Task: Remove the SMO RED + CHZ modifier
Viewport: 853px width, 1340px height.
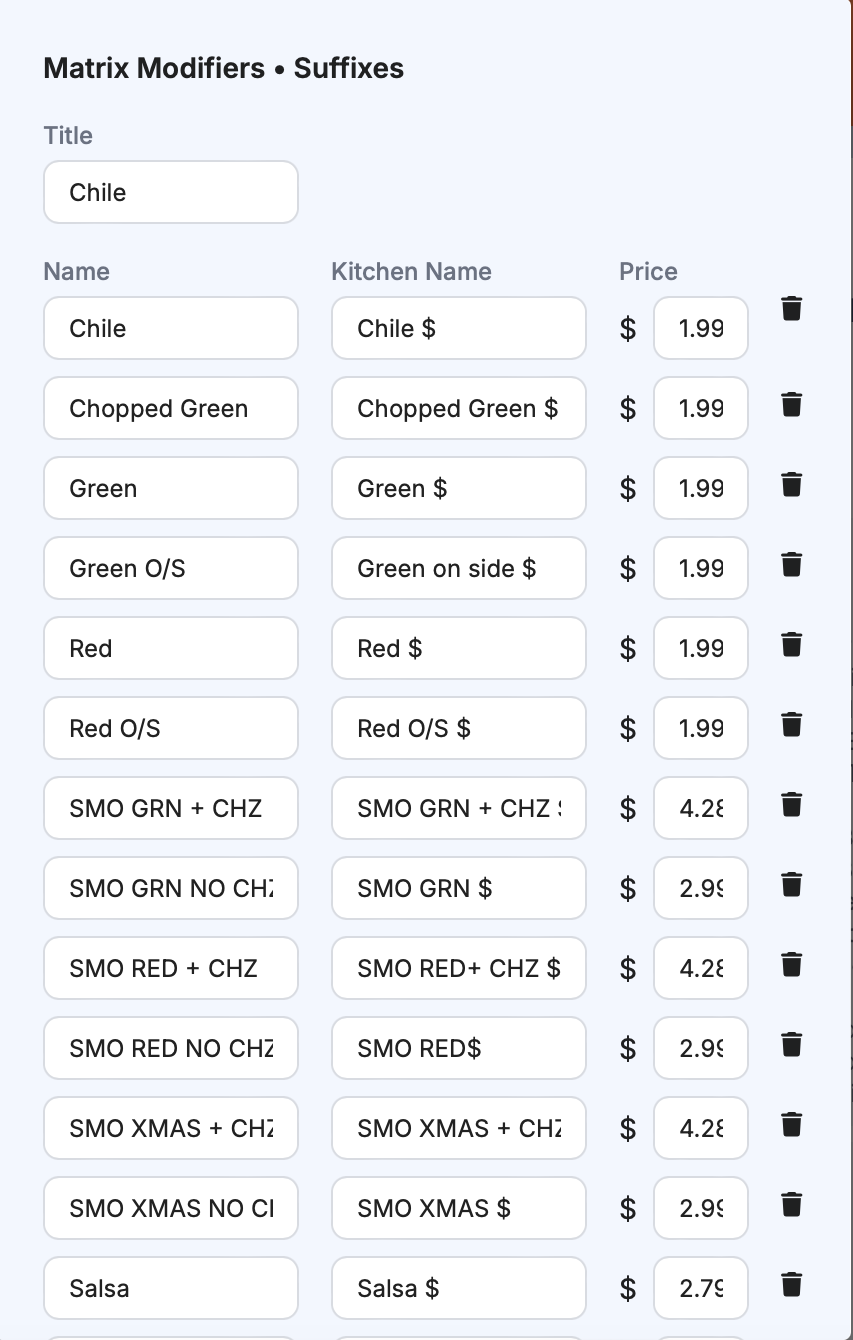Action: pyautogui.click(x=791, y=965)
